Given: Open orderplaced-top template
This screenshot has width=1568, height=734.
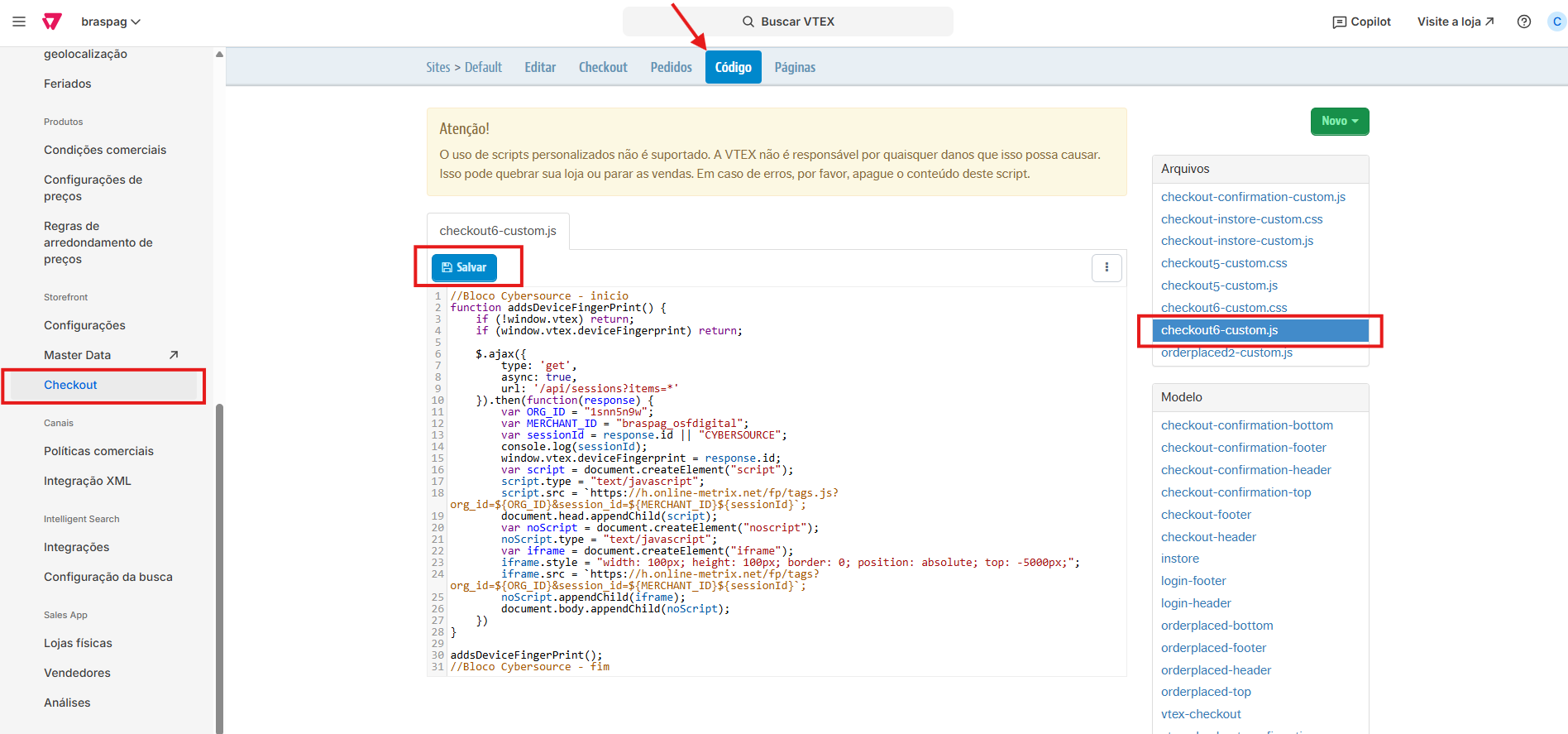Looking at the screenshot, I should point(1206,692).
